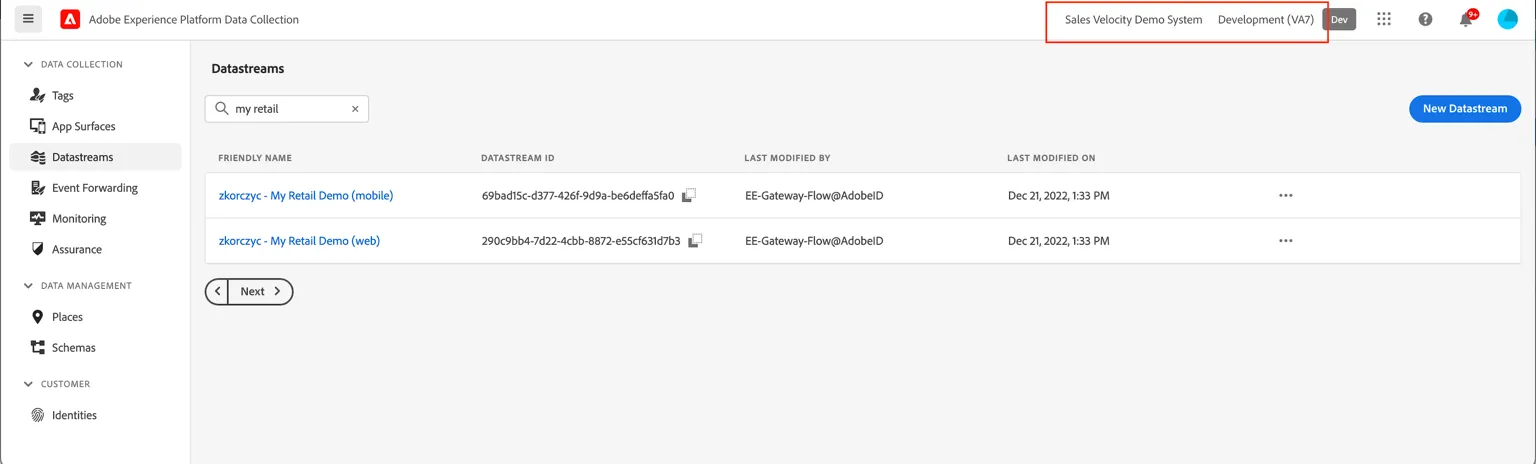The height and width of the screenshot is (464, 1536).
Task: Go to Event Forwarding in sidebar
Action: tap(95, 188)
